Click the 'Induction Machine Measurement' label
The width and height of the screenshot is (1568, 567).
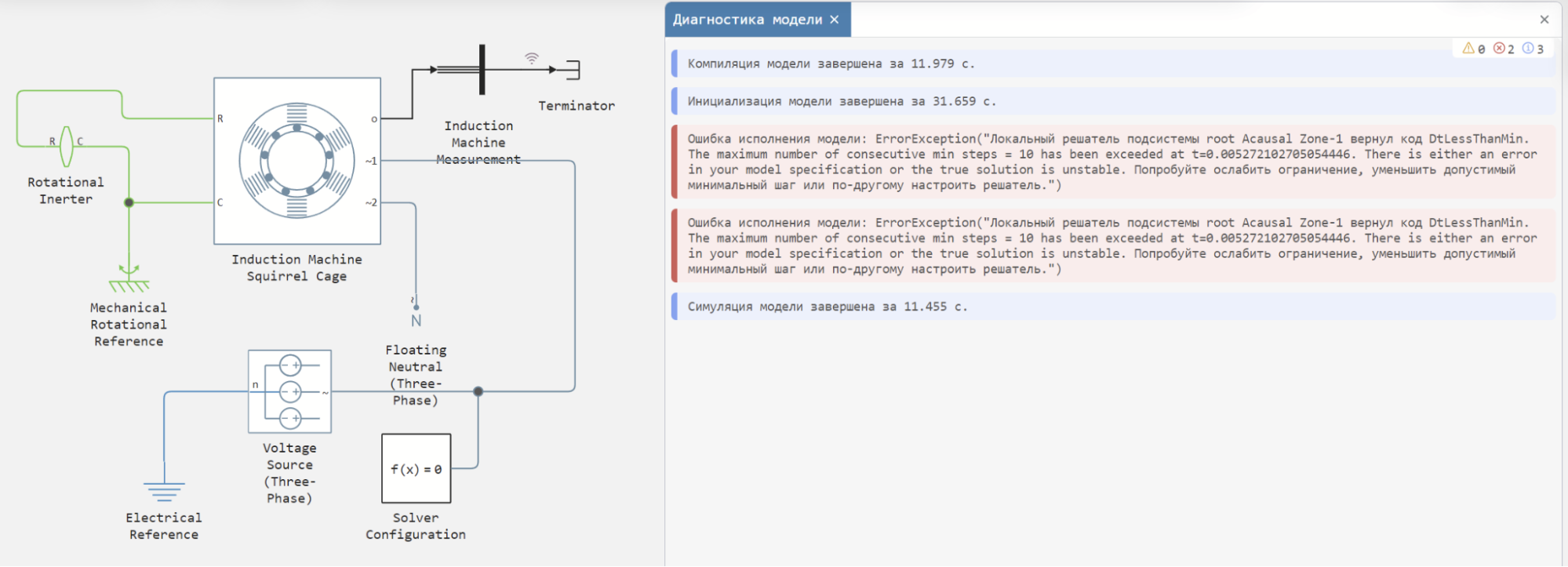(478, 143)
